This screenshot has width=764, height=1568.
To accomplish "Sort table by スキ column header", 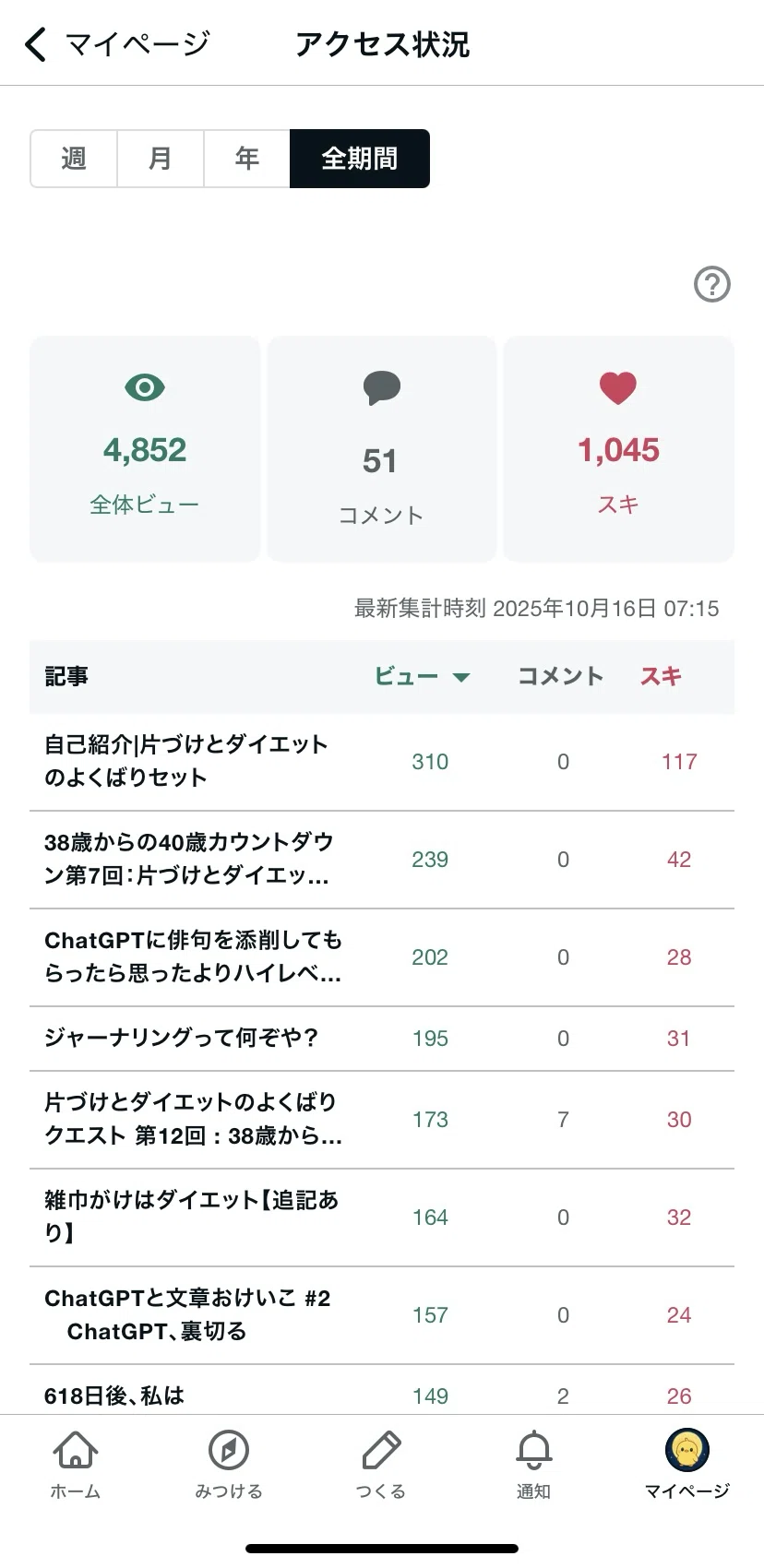I will pos(661,676).
